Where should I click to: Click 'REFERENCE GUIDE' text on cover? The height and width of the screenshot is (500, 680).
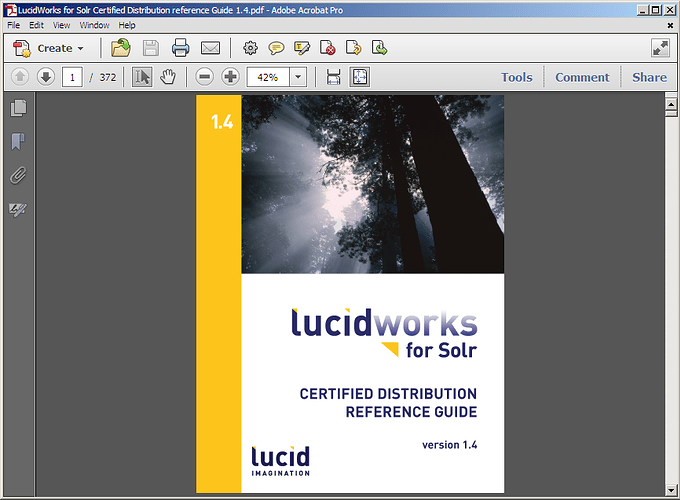pyautogui.click(x=411, y=412)
